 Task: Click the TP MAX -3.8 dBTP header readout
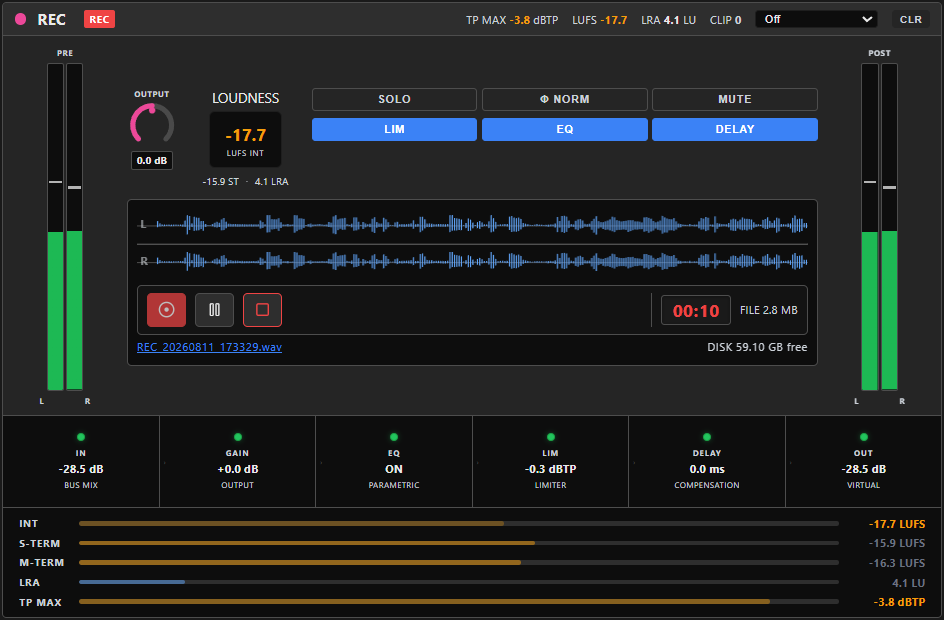(512, 20)
